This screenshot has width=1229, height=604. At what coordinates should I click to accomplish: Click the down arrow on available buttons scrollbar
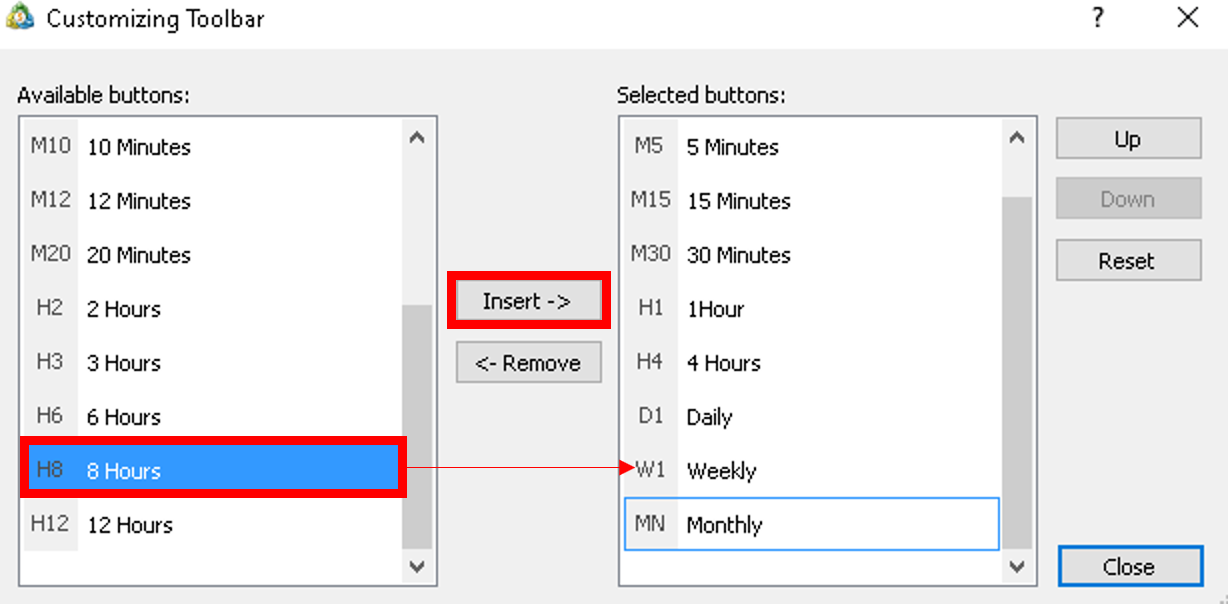pos(418,567)
